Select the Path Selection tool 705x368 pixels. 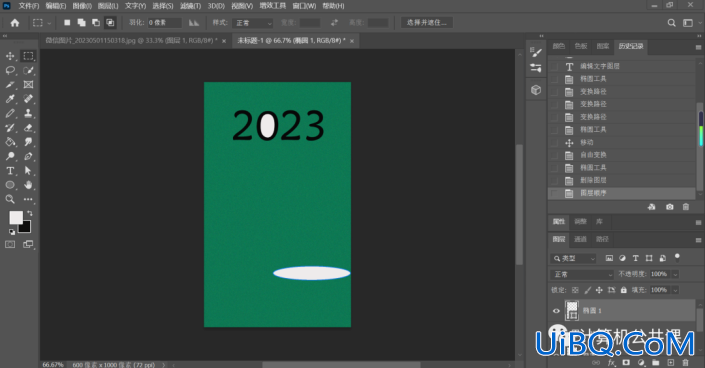pos(28,171)
